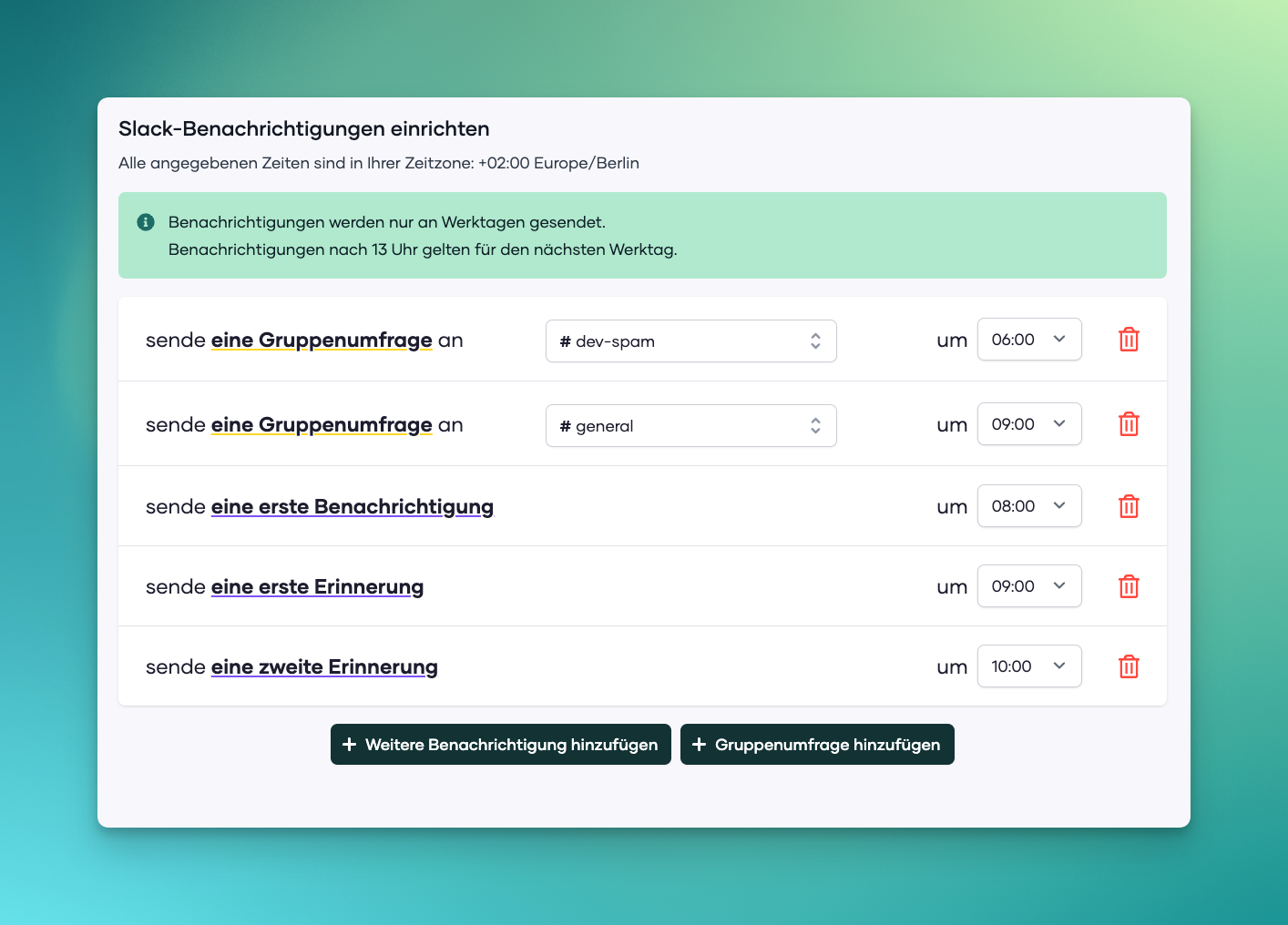Change time for the general channel survey

coord(1029,423)
